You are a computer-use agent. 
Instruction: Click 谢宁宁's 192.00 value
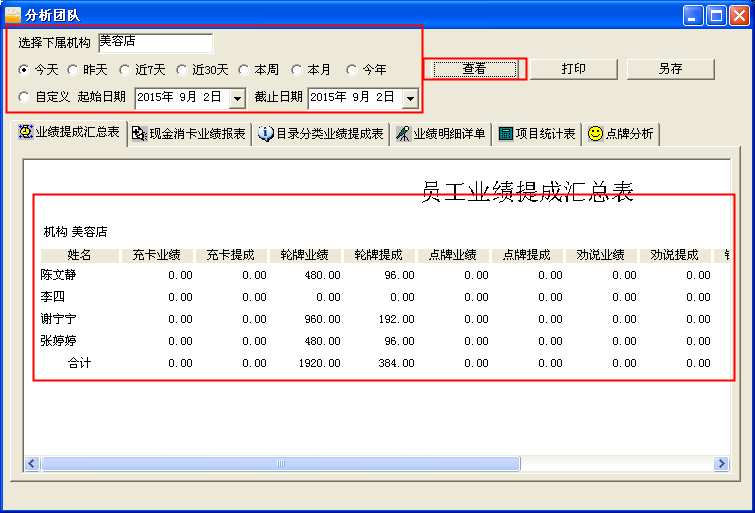[396, 319]
